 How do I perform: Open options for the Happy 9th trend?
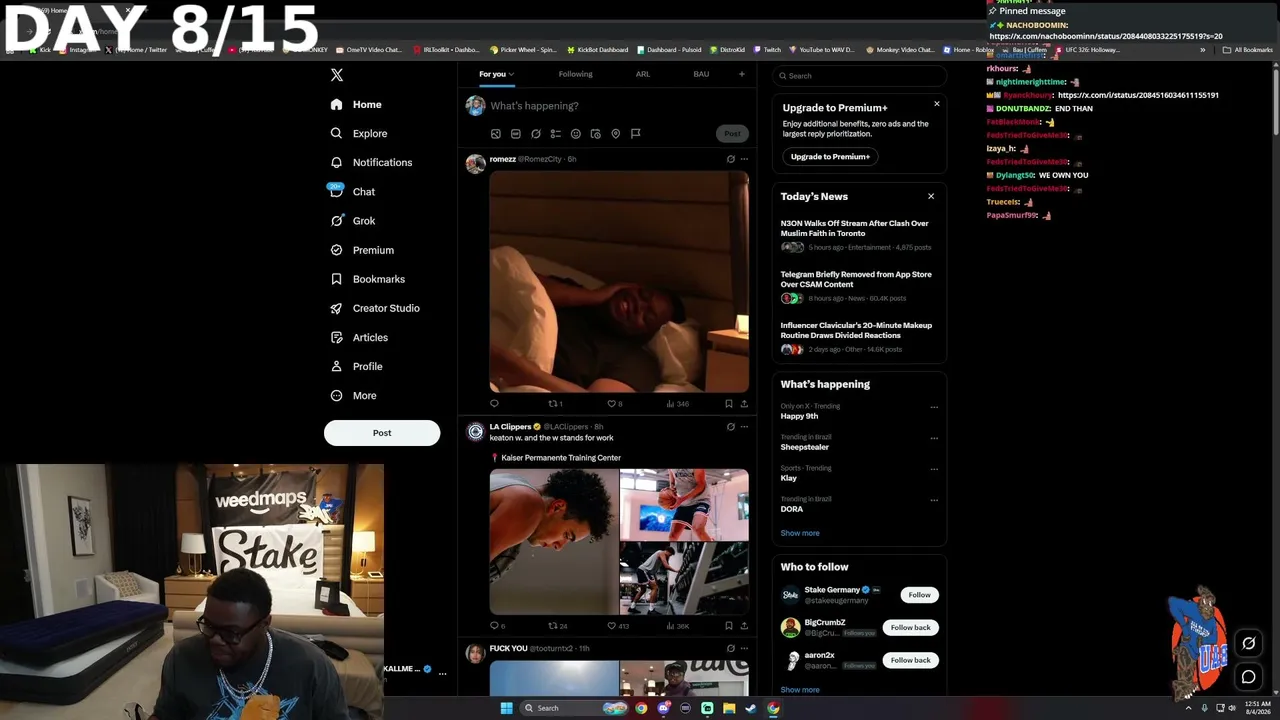coord(934,407)
